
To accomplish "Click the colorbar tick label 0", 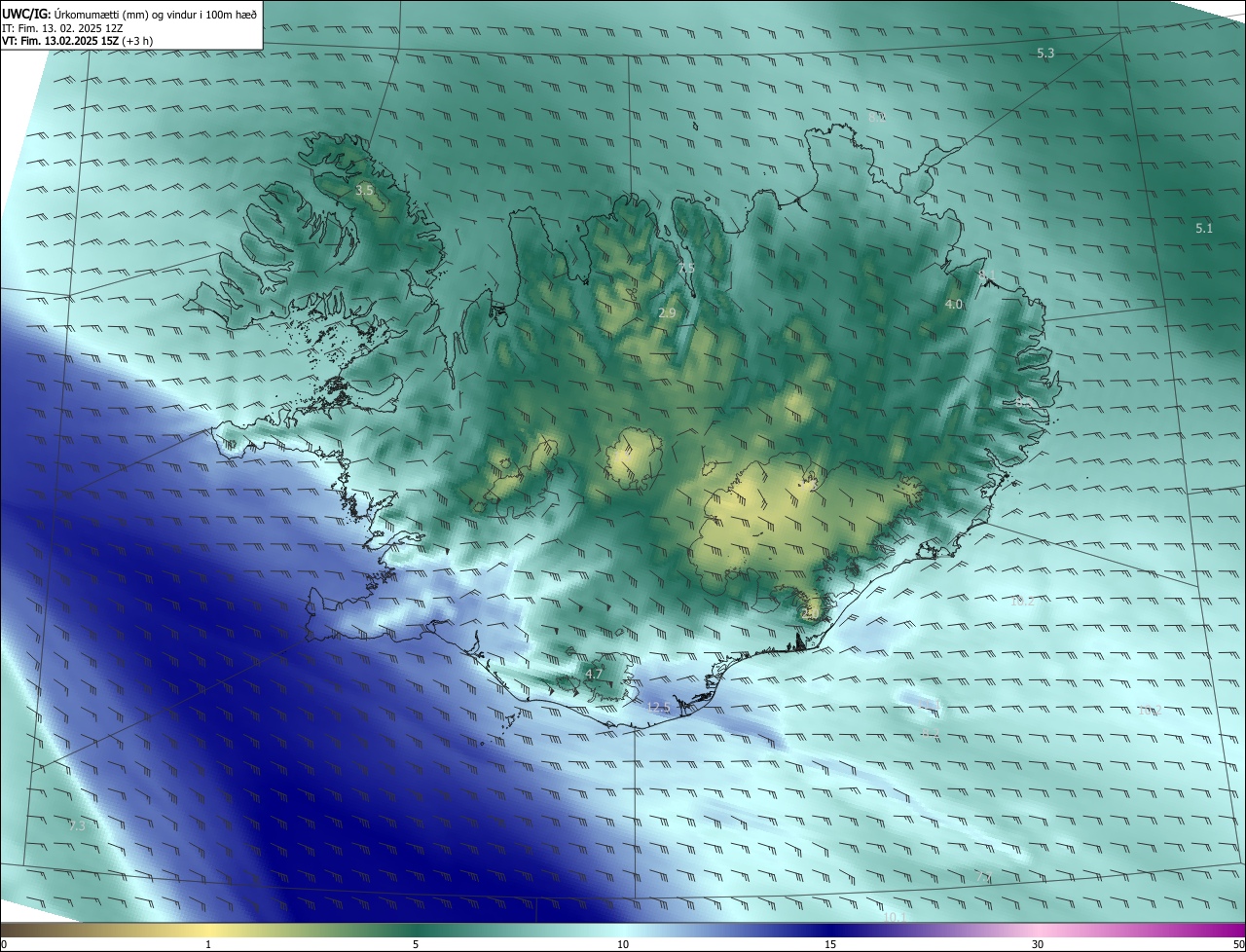I will [4, 944].
